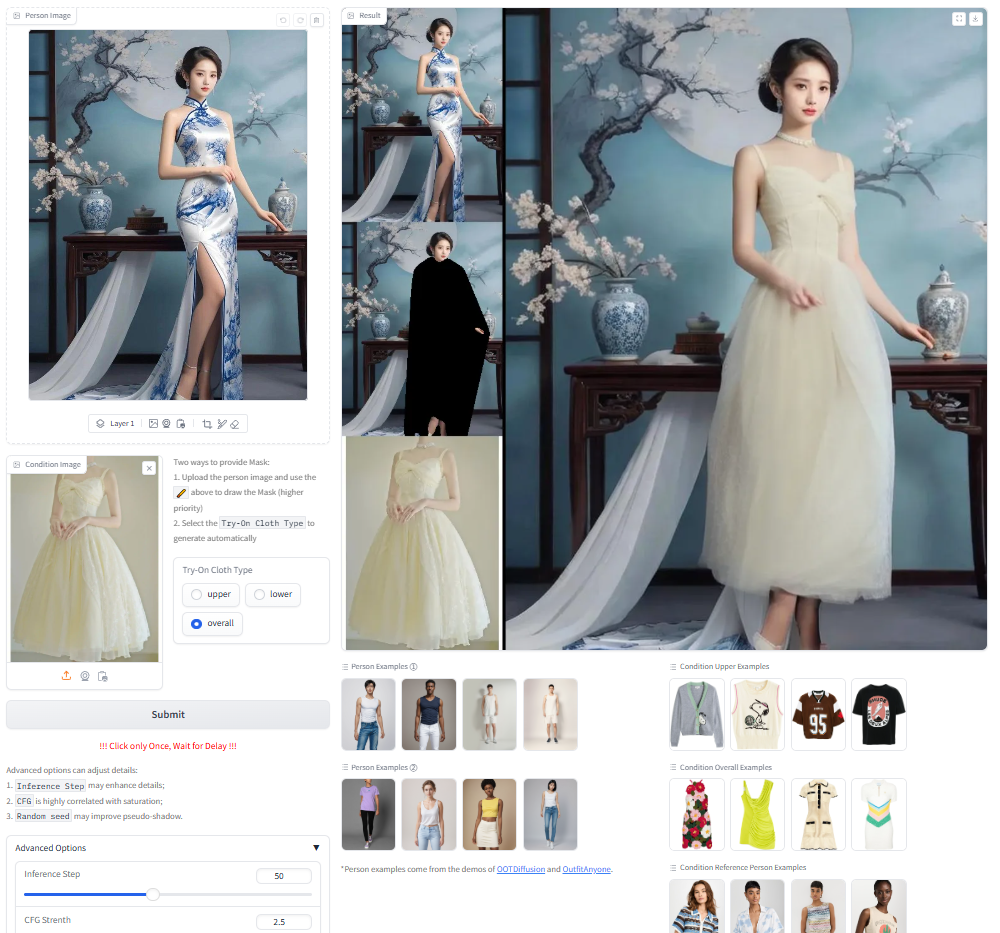Click the upload icon under Condition Image
The image size is (1000, 933).
[66, 676]
